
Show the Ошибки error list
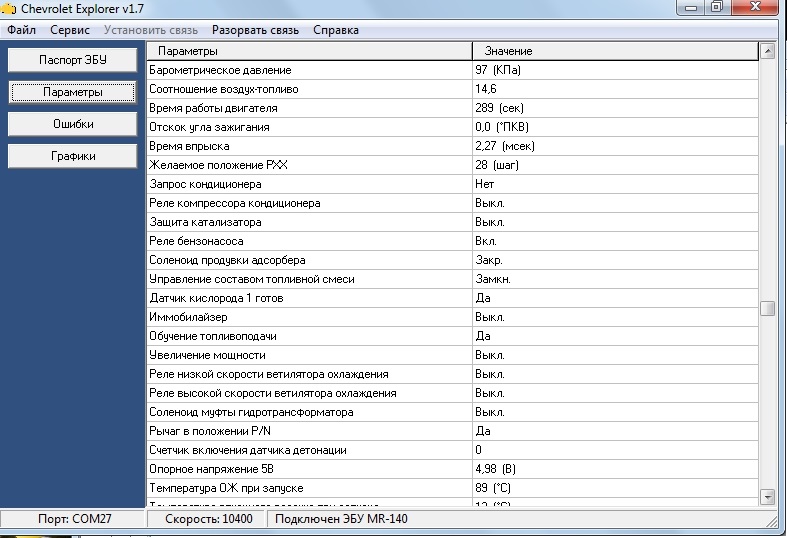(73, 124)
